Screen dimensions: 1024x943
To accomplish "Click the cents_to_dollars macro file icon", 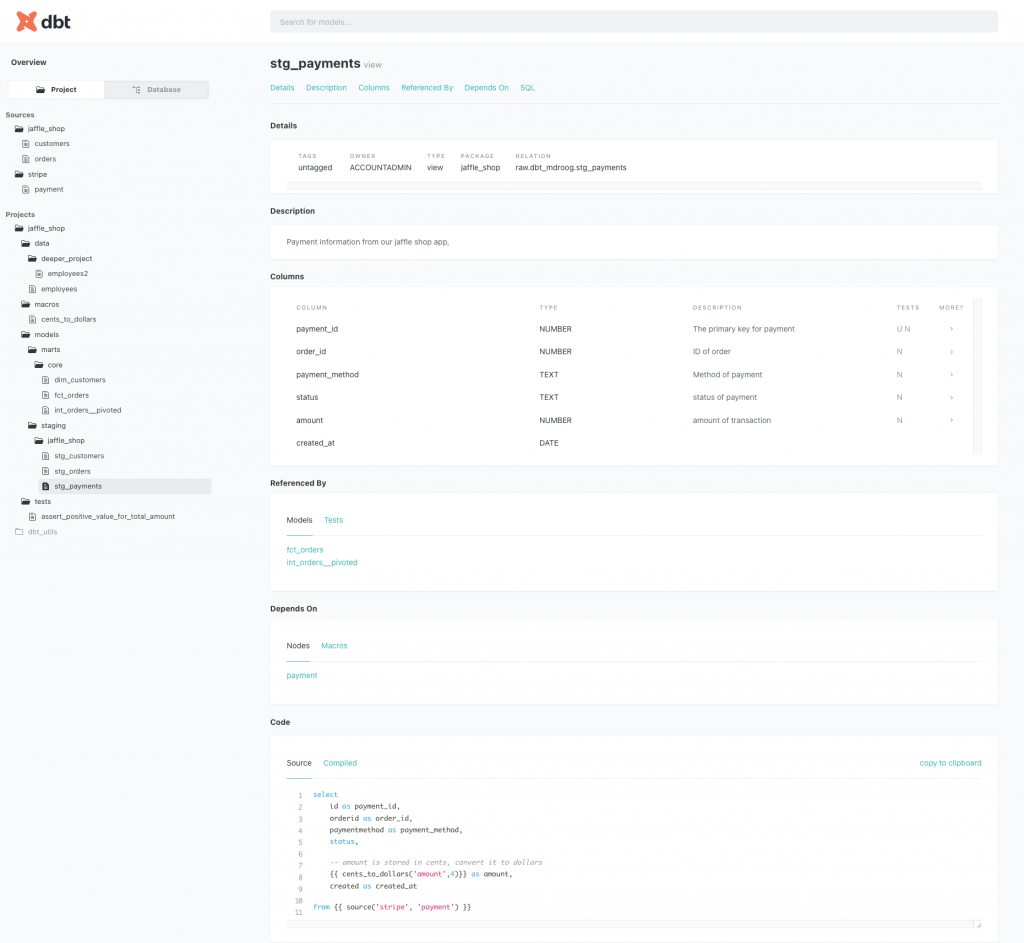I will coord(32,319).
